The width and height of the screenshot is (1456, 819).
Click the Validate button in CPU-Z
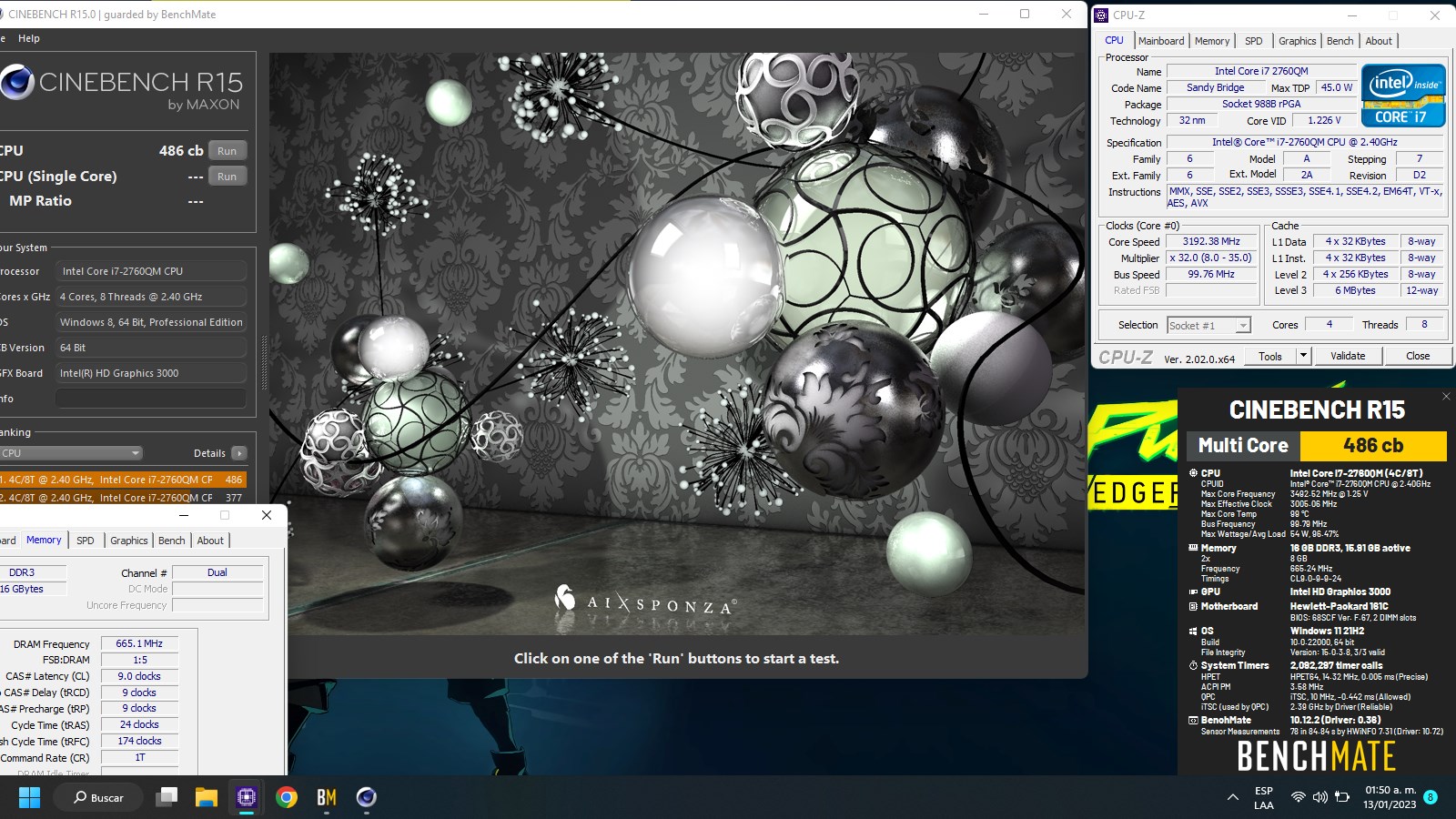point(1348,356)
